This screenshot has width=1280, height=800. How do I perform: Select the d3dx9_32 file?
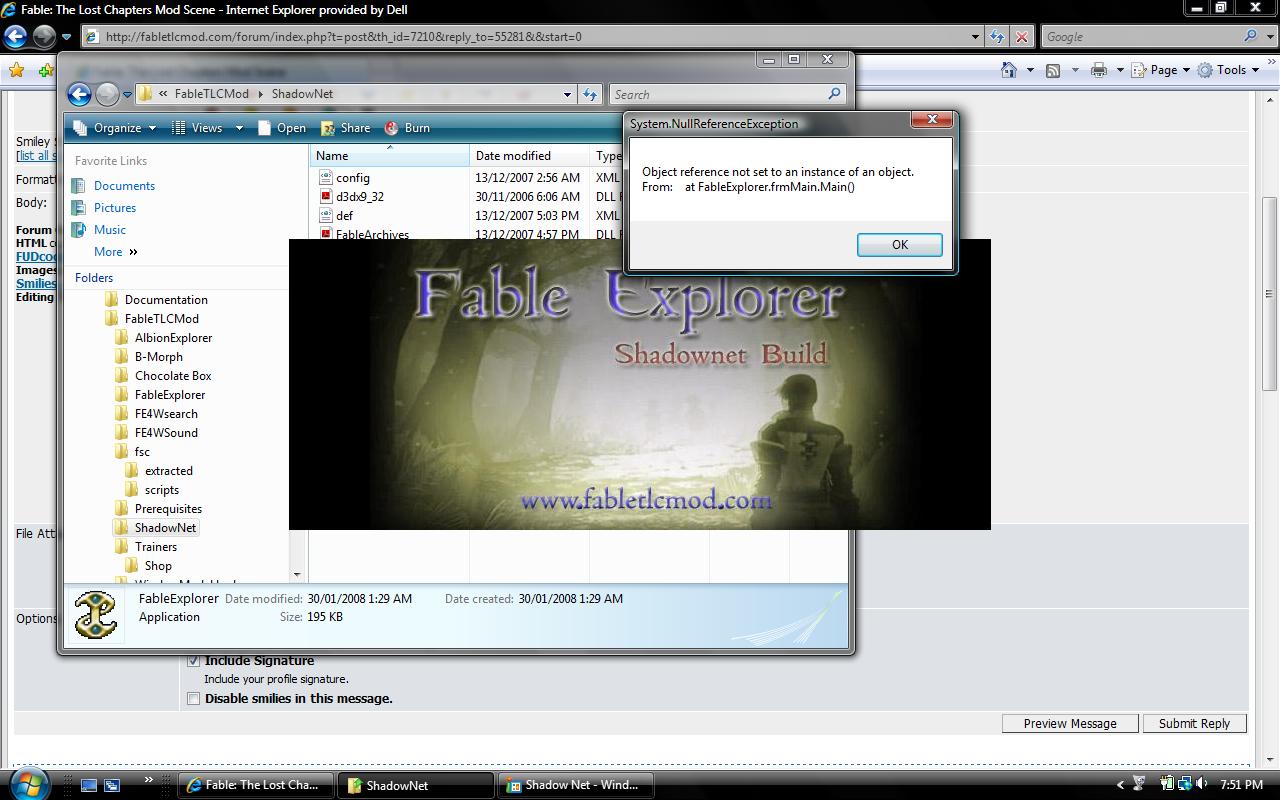point(359,197)
